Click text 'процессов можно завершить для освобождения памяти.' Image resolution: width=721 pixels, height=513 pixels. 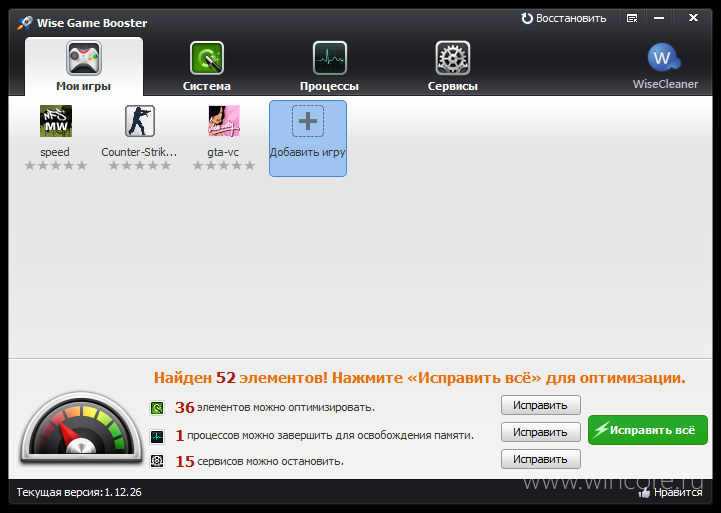330,435
